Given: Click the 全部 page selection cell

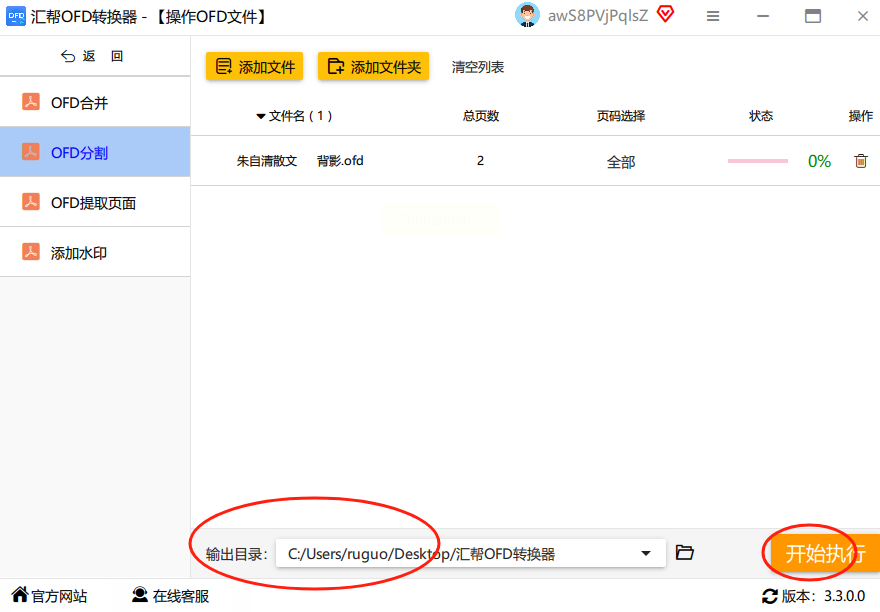Looking at the screenshot, I should tap(621, 162).
